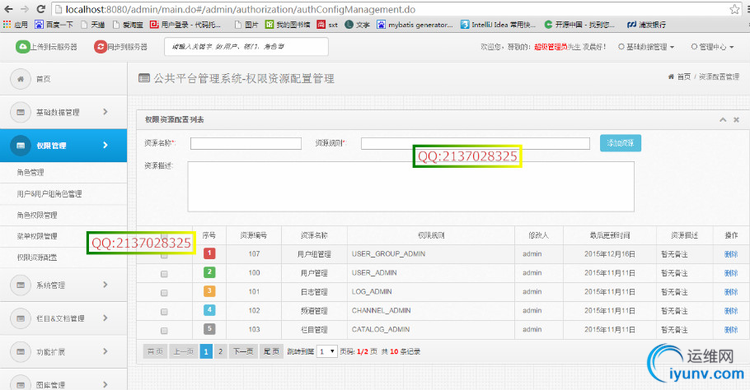The height and width of the screenshot is (390, 750).
Task: Click green badge number 2 for USER_ADMIN
Action: click(209, 272)
